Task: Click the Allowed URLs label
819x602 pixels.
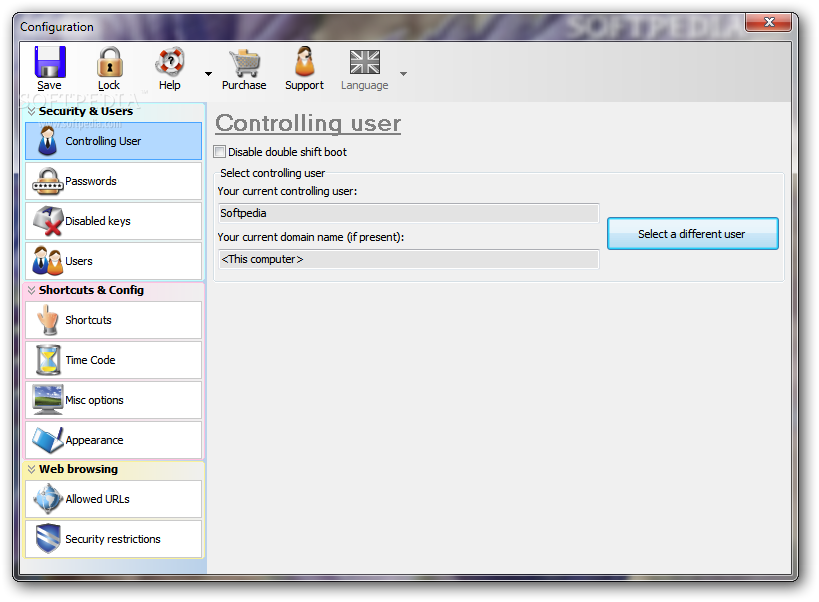Action: click(x=98, y=499)
